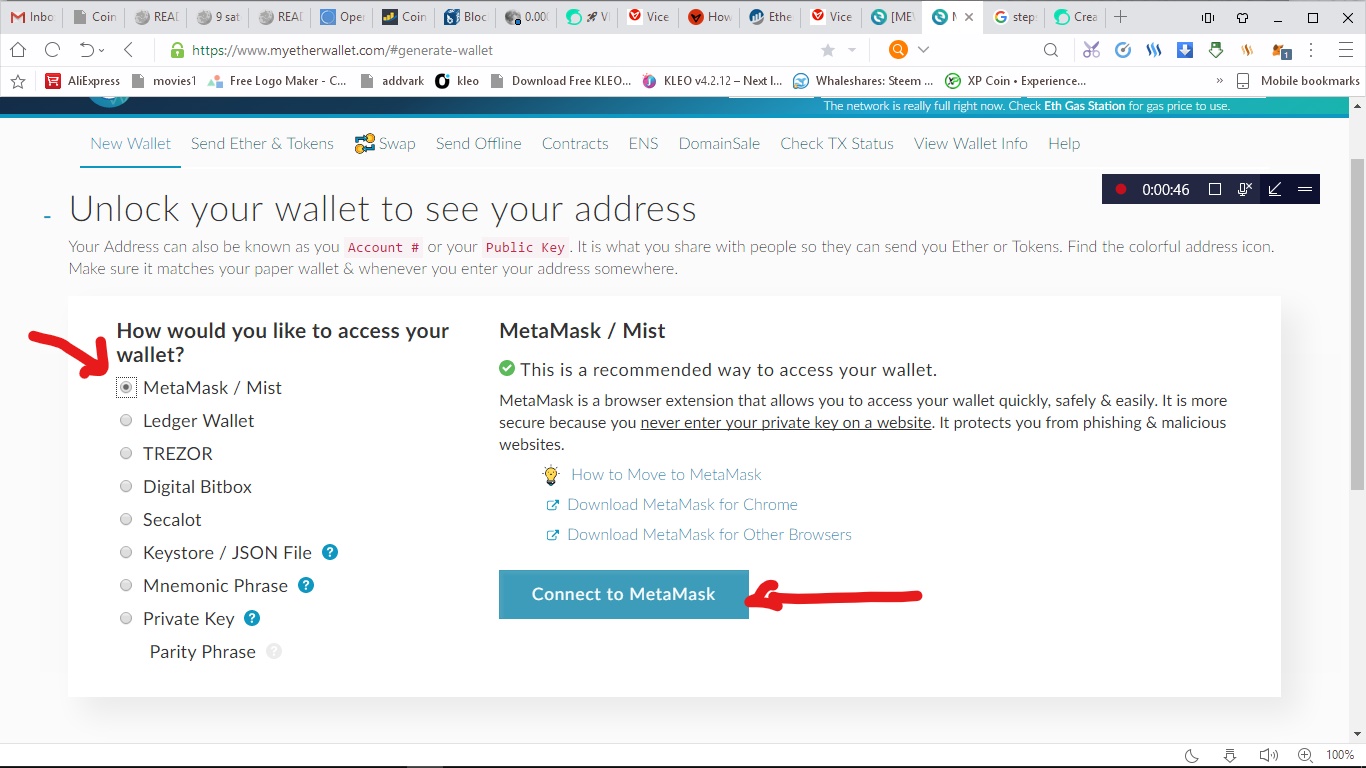The width and height of the screenshot is (1366, 768).
Task: Expand the bookmarks overflow chevron
Action: click(x=1219, y=81)
